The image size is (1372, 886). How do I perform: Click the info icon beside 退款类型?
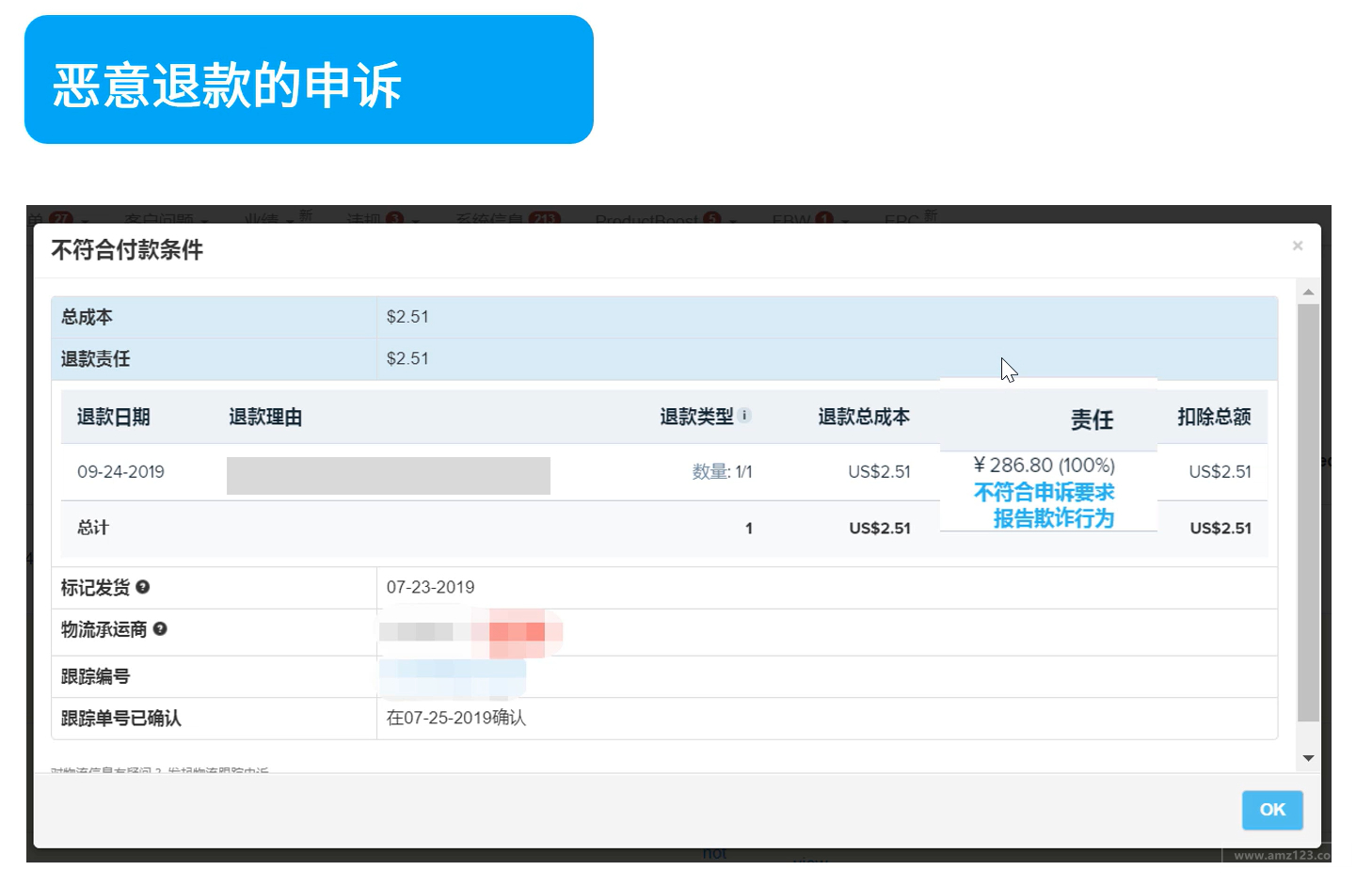pyautogui.click(x=744, y=415)
